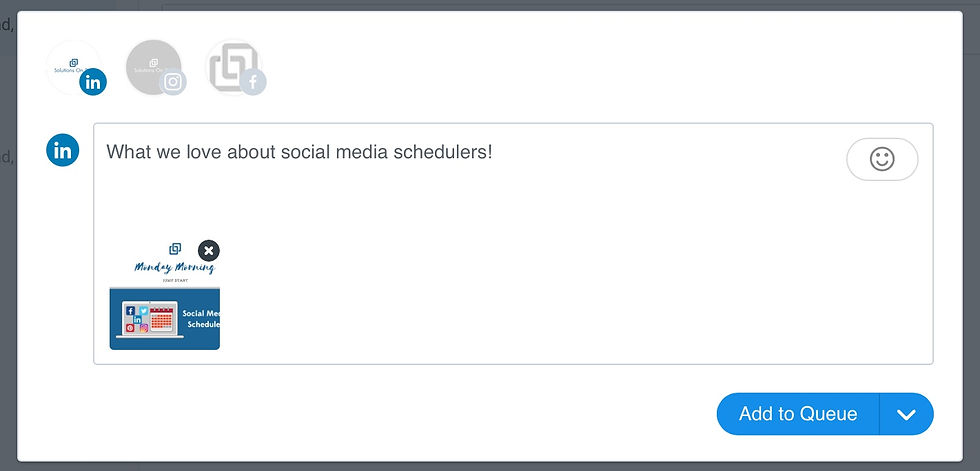
Task: Deselect the LinkedIn profile avatar
Action: tap(72, 66)
